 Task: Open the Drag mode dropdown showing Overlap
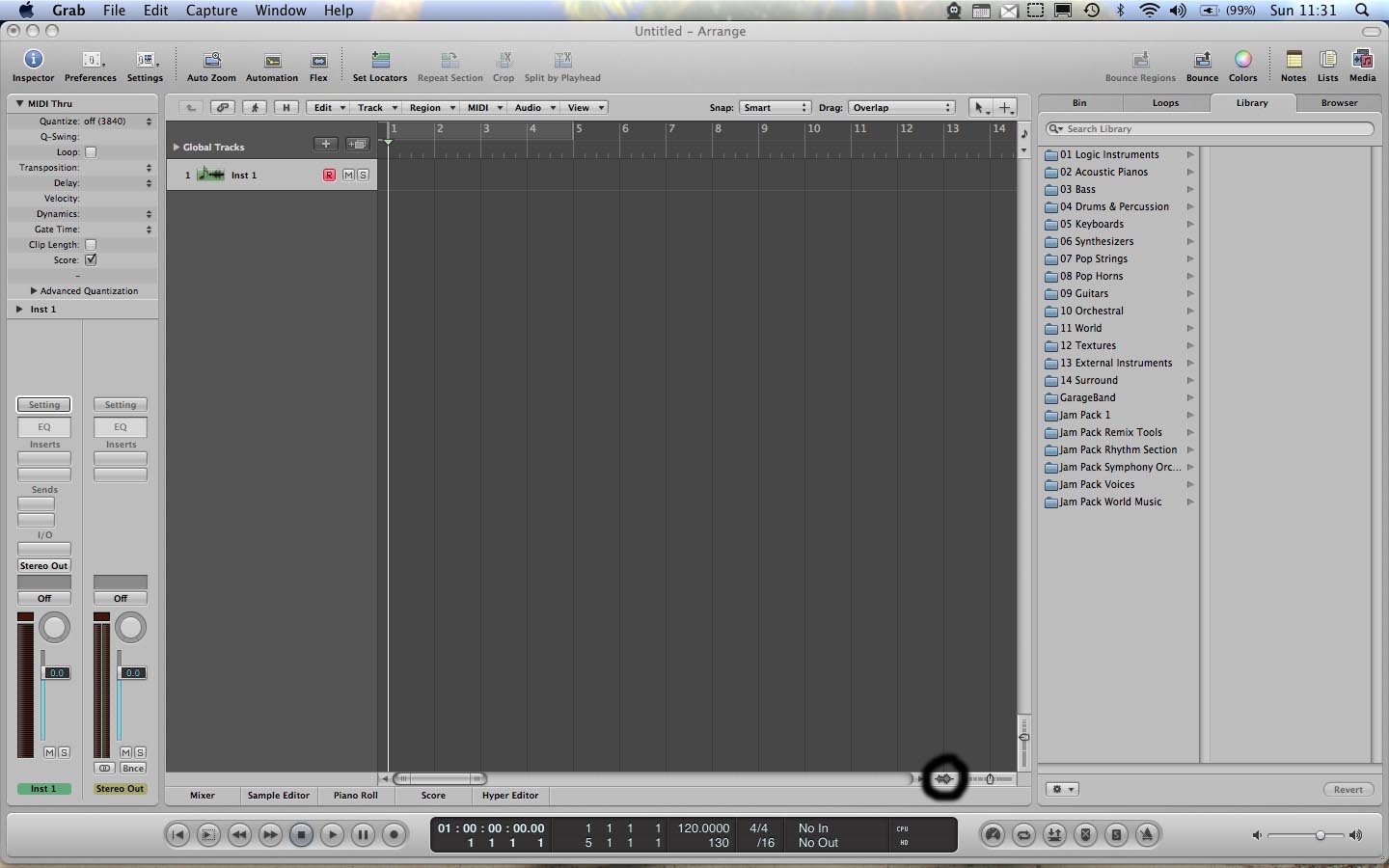pyautogui.click(x=902, y=108)
